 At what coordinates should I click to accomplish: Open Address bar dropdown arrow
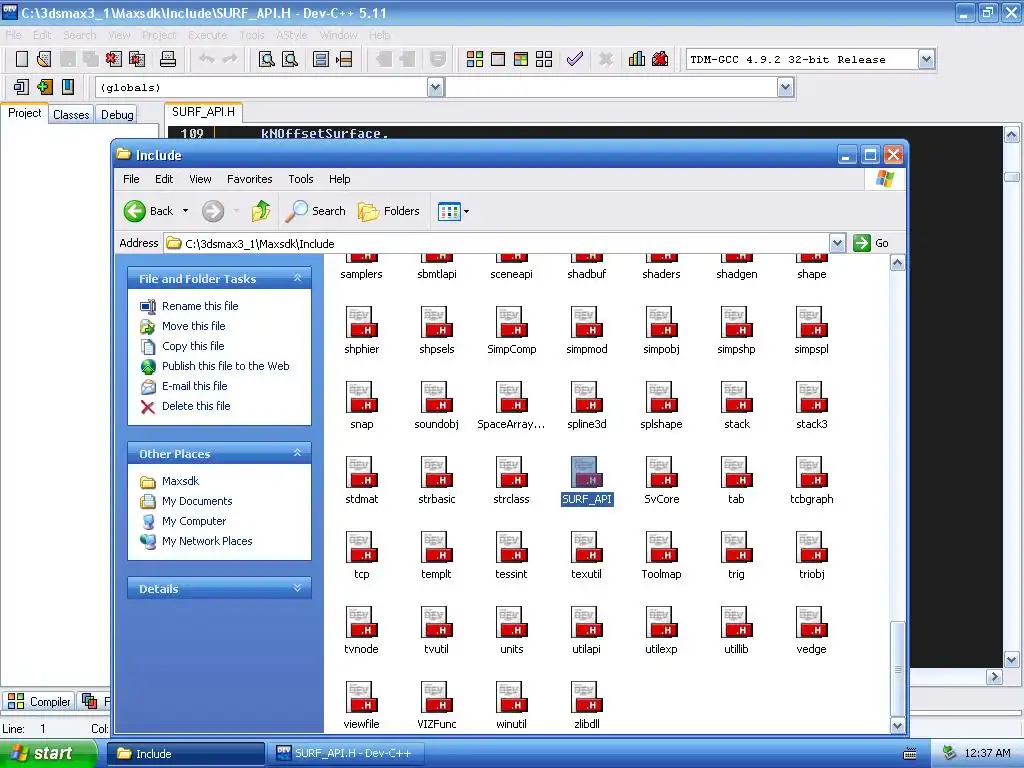837,244
